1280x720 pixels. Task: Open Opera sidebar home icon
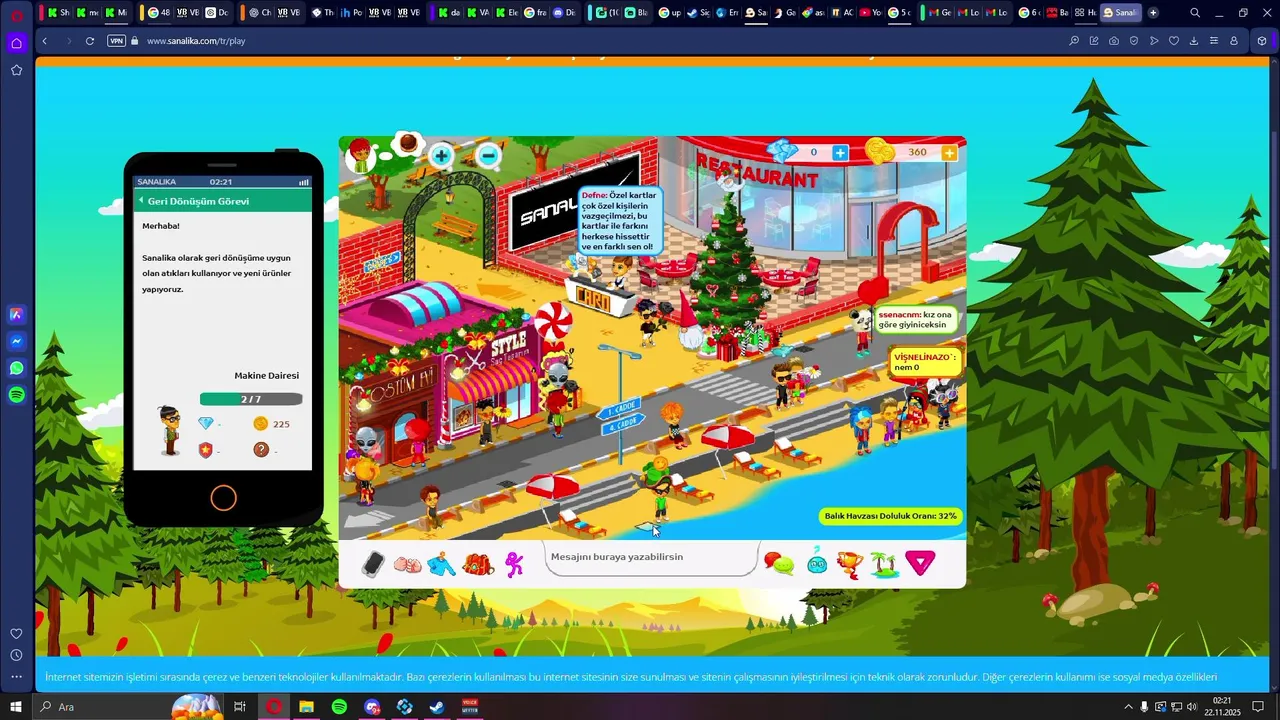16,43
